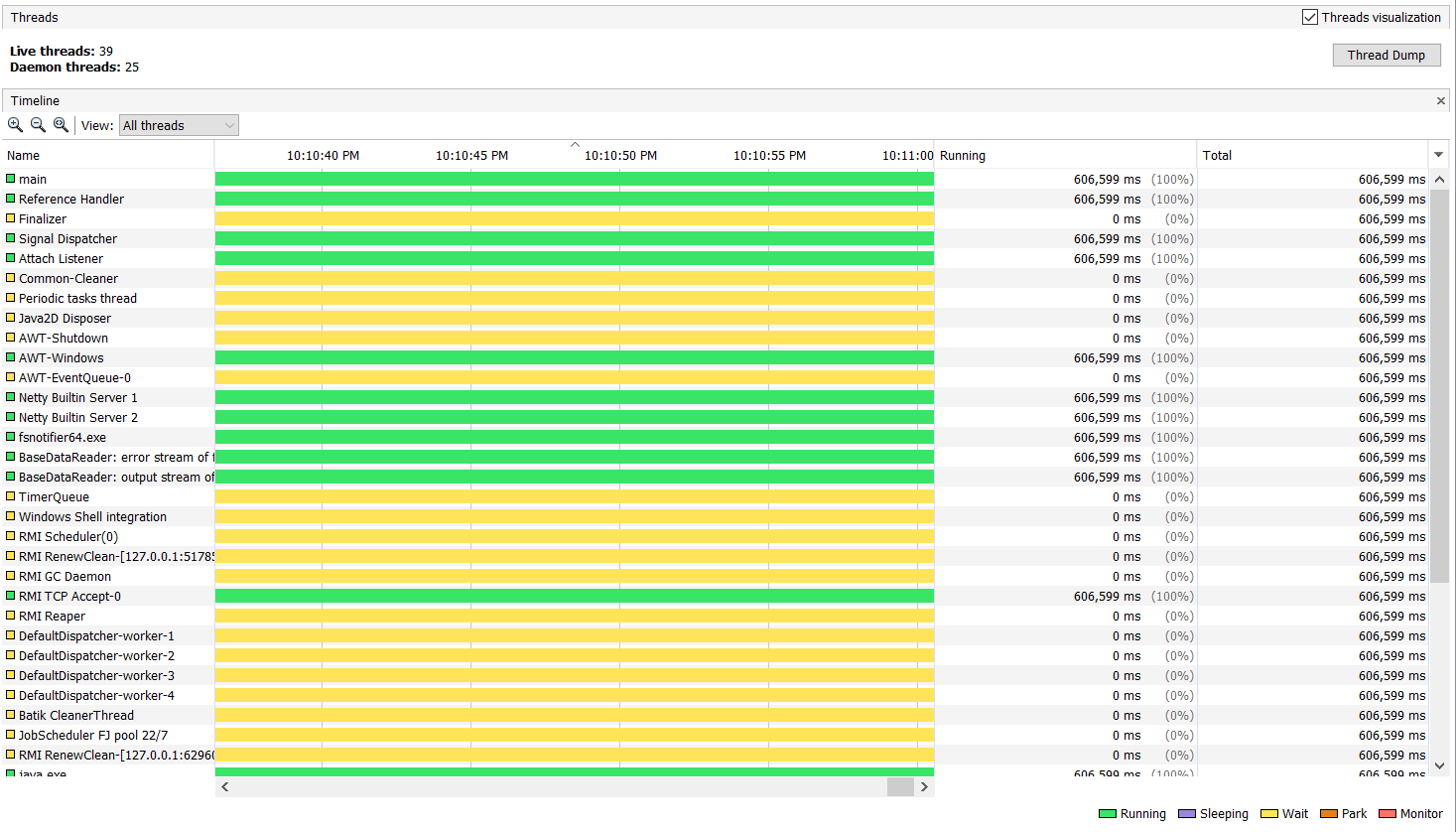Open the All threads view dropdown
This screenshot has height=832, width=1456.
pos(179,125)
